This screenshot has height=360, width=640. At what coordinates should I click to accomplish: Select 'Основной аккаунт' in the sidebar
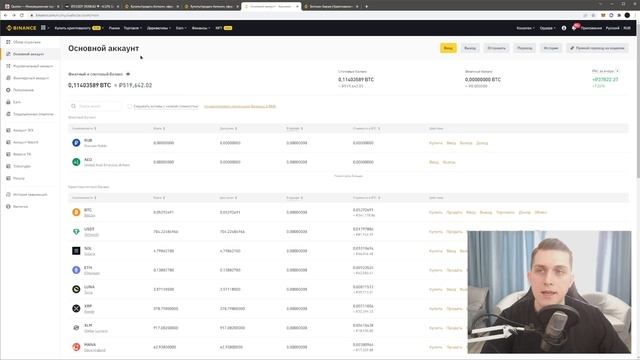pyautogui.click(x=28, y=54)
